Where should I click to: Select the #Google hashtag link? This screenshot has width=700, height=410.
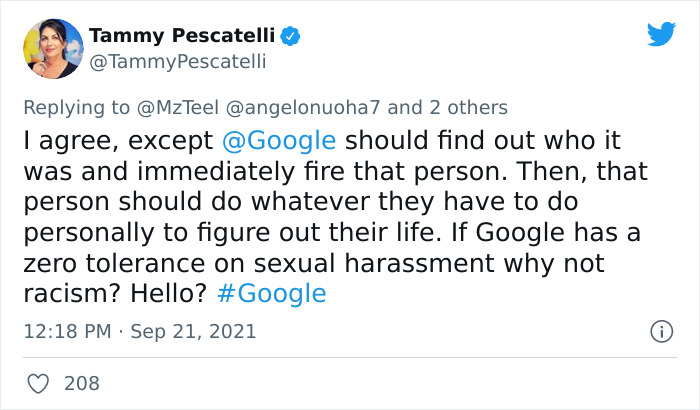click(x=271, y=293)
